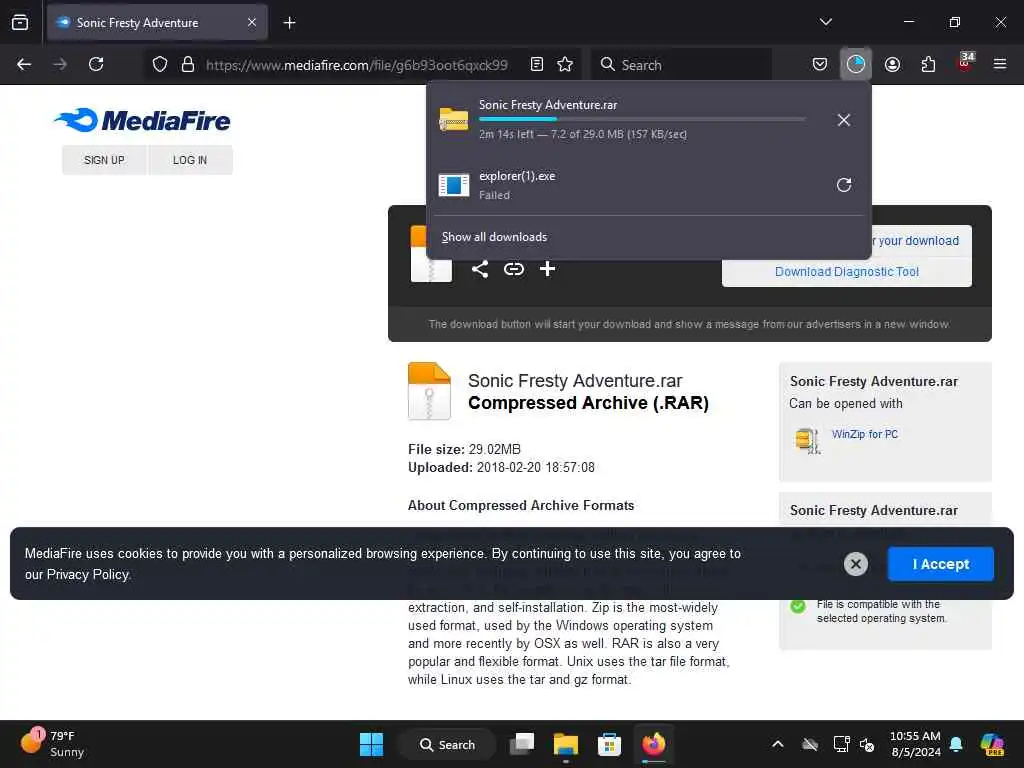Open the Copilot preview icon

coord(992,744)
